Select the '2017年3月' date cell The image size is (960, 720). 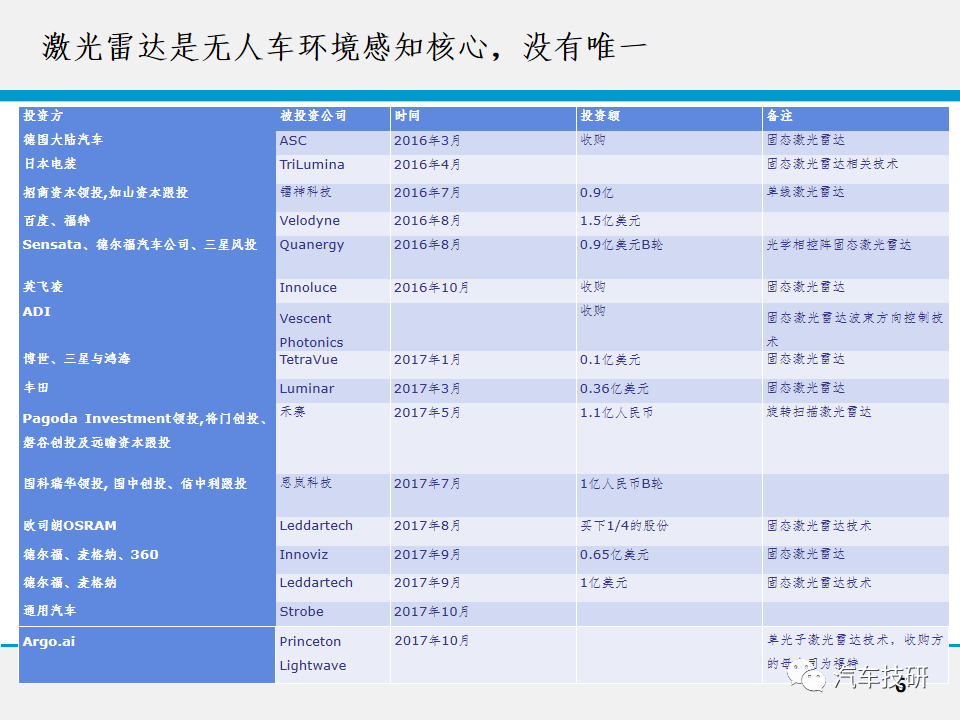pos(483,391)
